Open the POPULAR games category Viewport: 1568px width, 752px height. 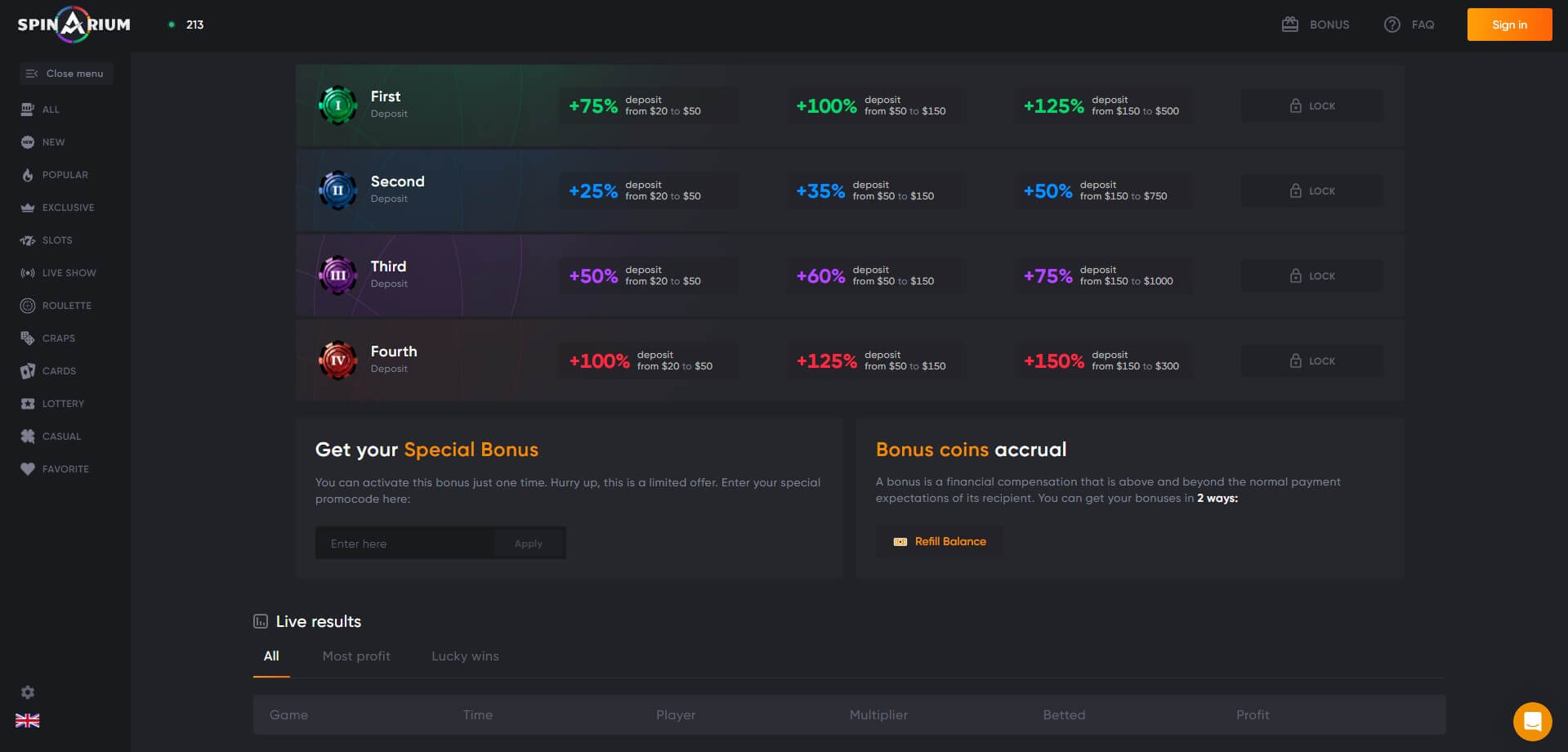pos(55,175)
